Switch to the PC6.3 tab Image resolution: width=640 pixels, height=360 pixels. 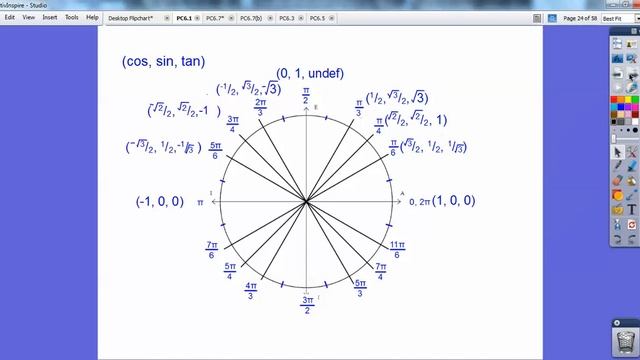287,18
